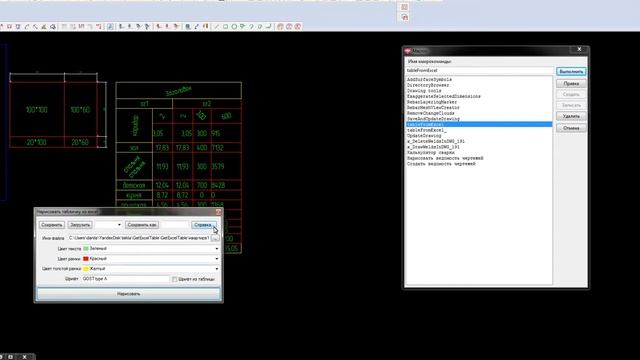Click the '7132' value in drawn table

(x=218, y=148)
